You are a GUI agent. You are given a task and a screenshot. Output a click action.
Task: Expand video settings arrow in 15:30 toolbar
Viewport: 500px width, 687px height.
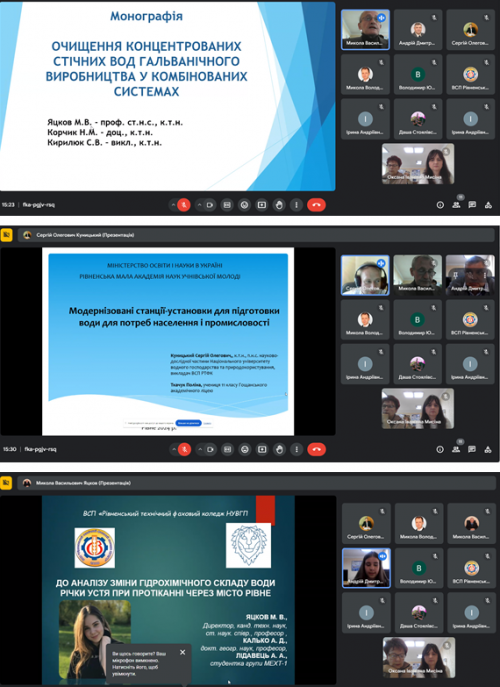(199, 449)
